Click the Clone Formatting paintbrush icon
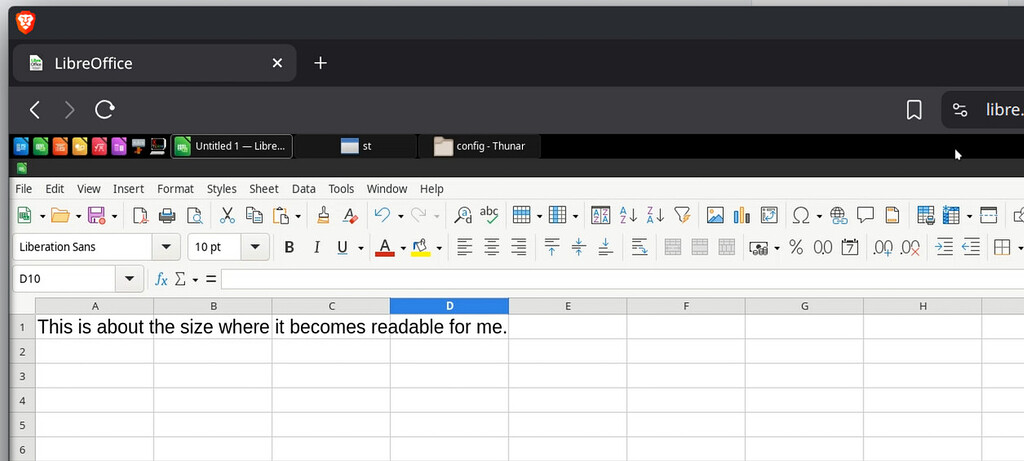1024x461 pixels. coord(323,215)
